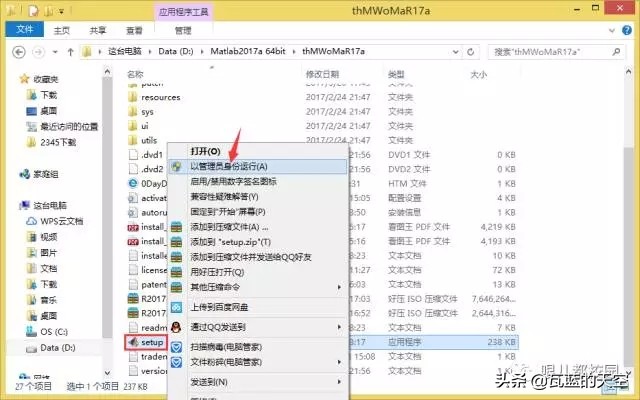Select the .dvd1 file icon
This screenshot has width=640, height=400.
pyautogui.click(x=133, y=155)
